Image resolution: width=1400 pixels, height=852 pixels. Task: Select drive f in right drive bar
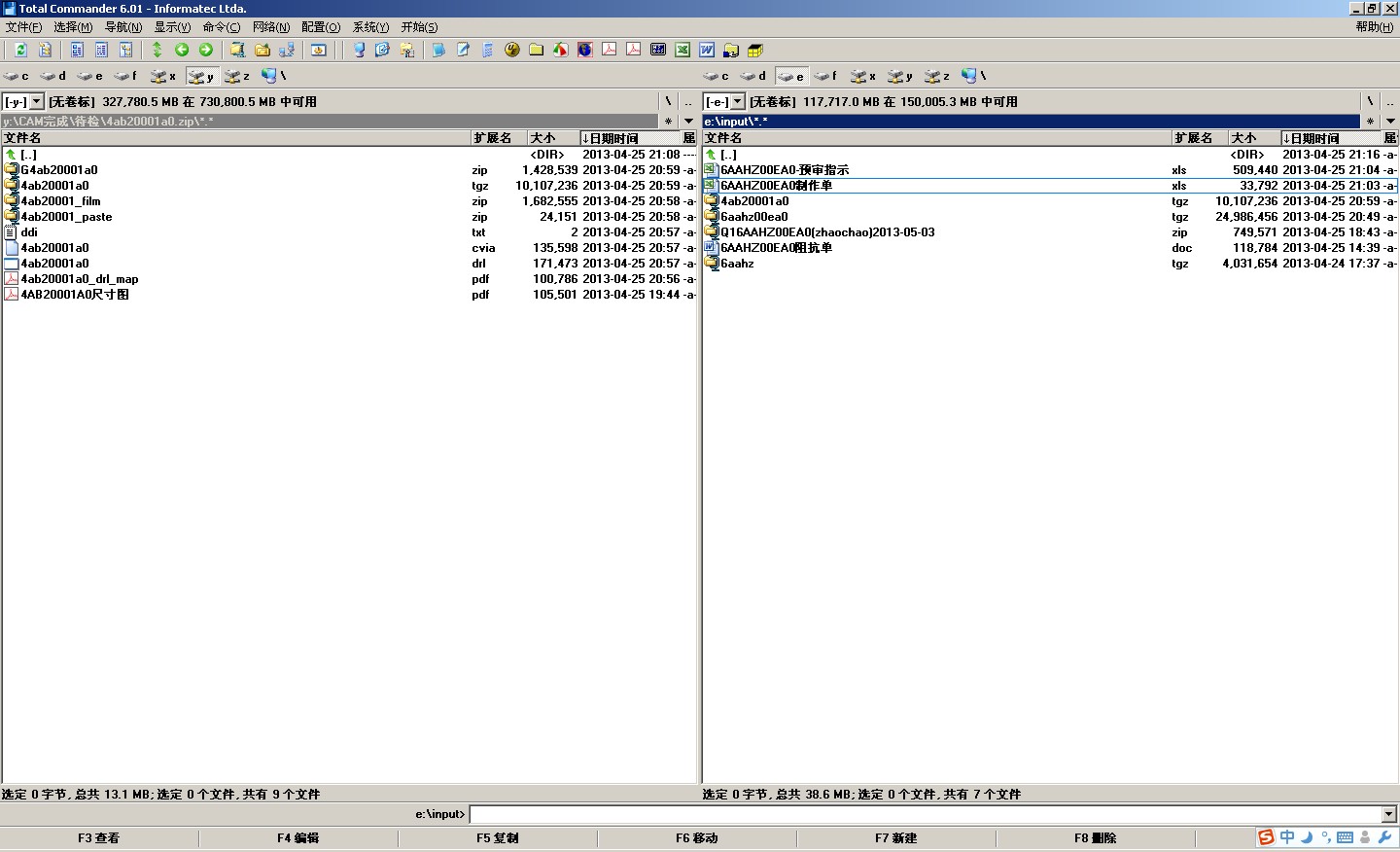(826, 76)
